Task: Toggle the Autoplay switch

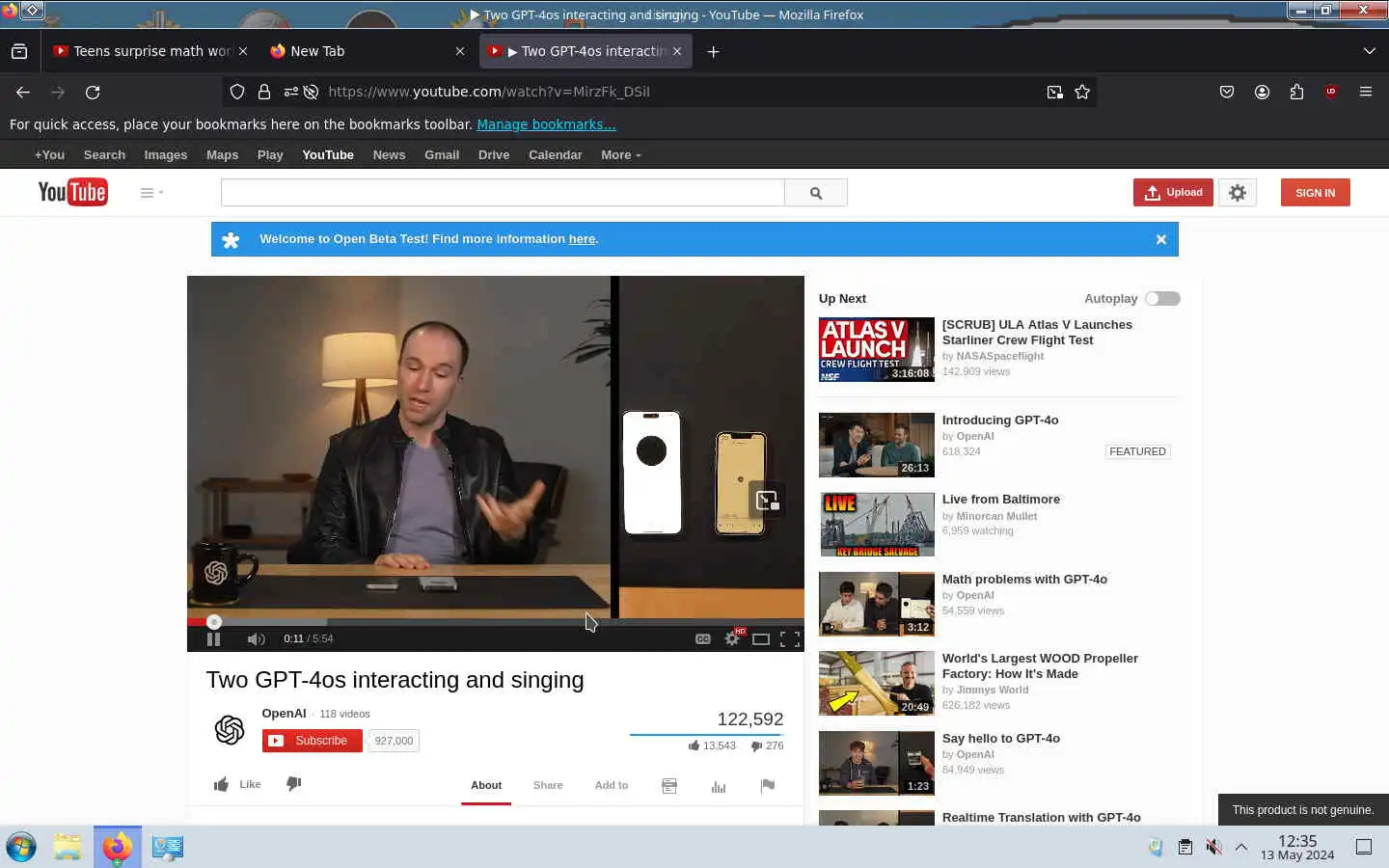Action: [1162, 299]
